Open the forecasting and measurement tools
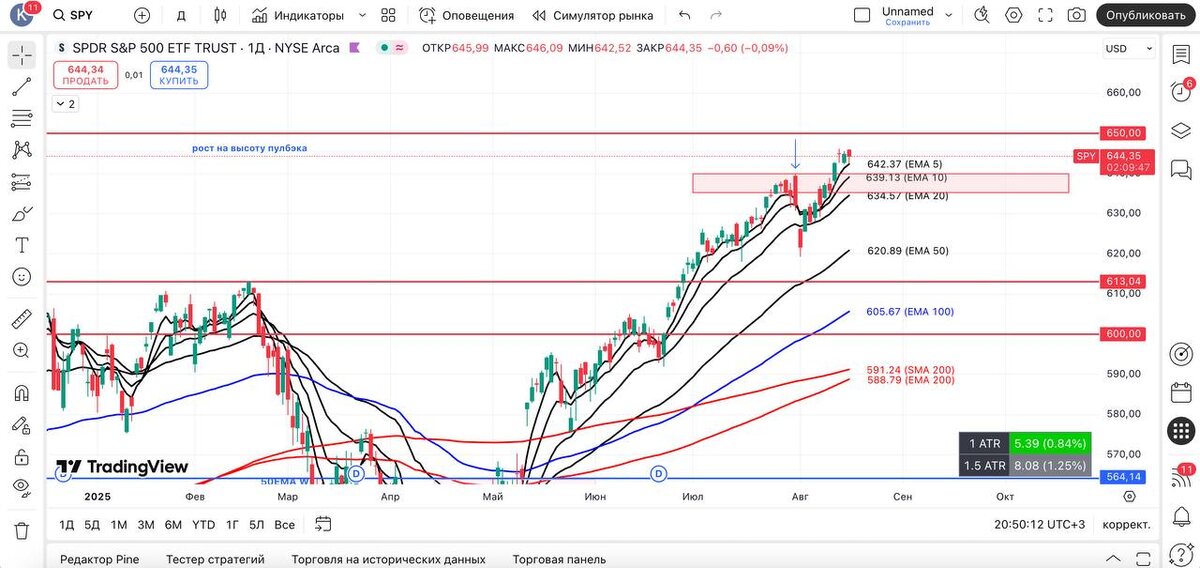The image size is (1200, 568). tap(22, 182)
